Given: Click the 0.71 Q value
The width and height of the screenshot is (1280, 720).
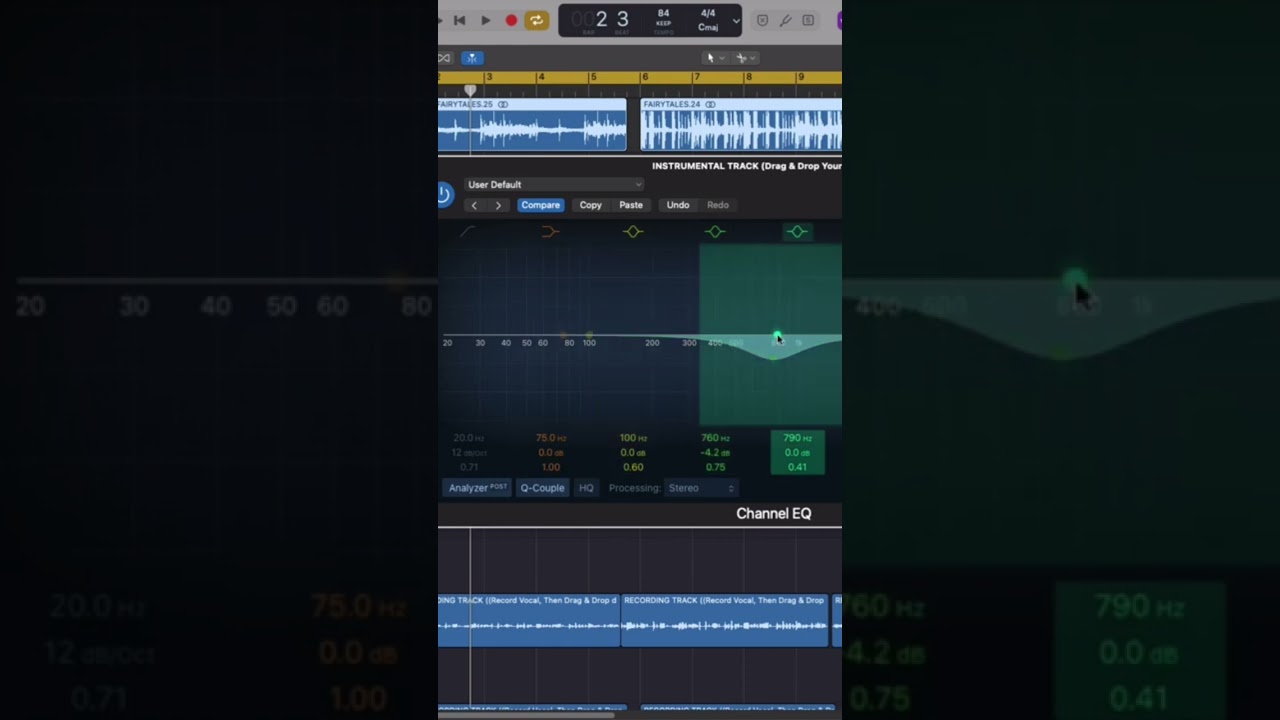Looking at the screenshot, I should 468,467.
